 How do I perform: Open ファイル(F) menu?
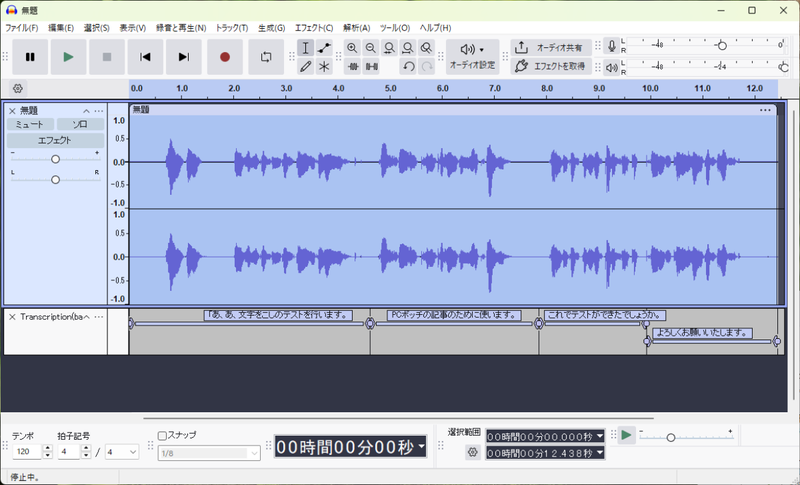pos(21,28)
